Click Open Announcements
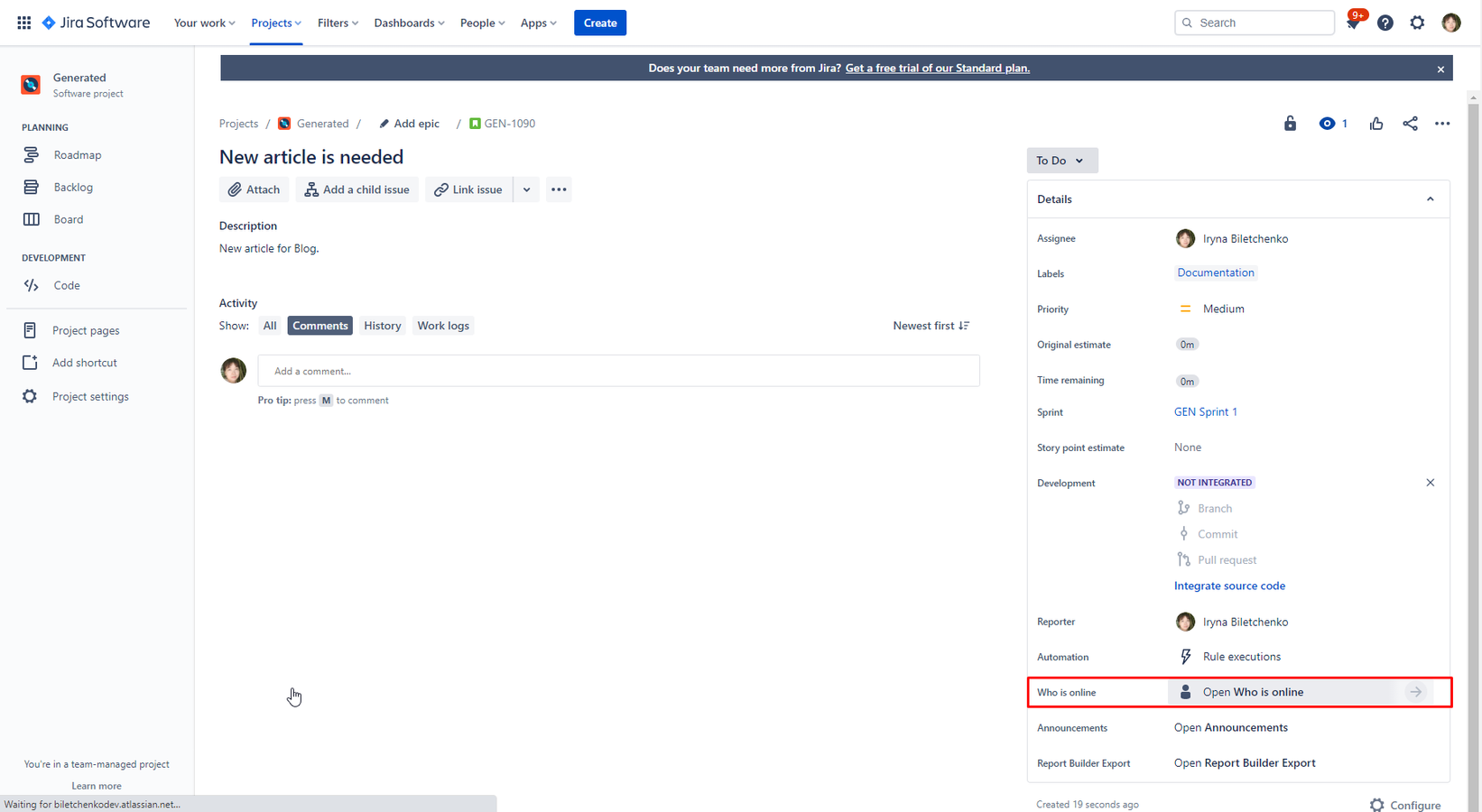Screen dimensions: 1482x812 [x=1231, y=728]
